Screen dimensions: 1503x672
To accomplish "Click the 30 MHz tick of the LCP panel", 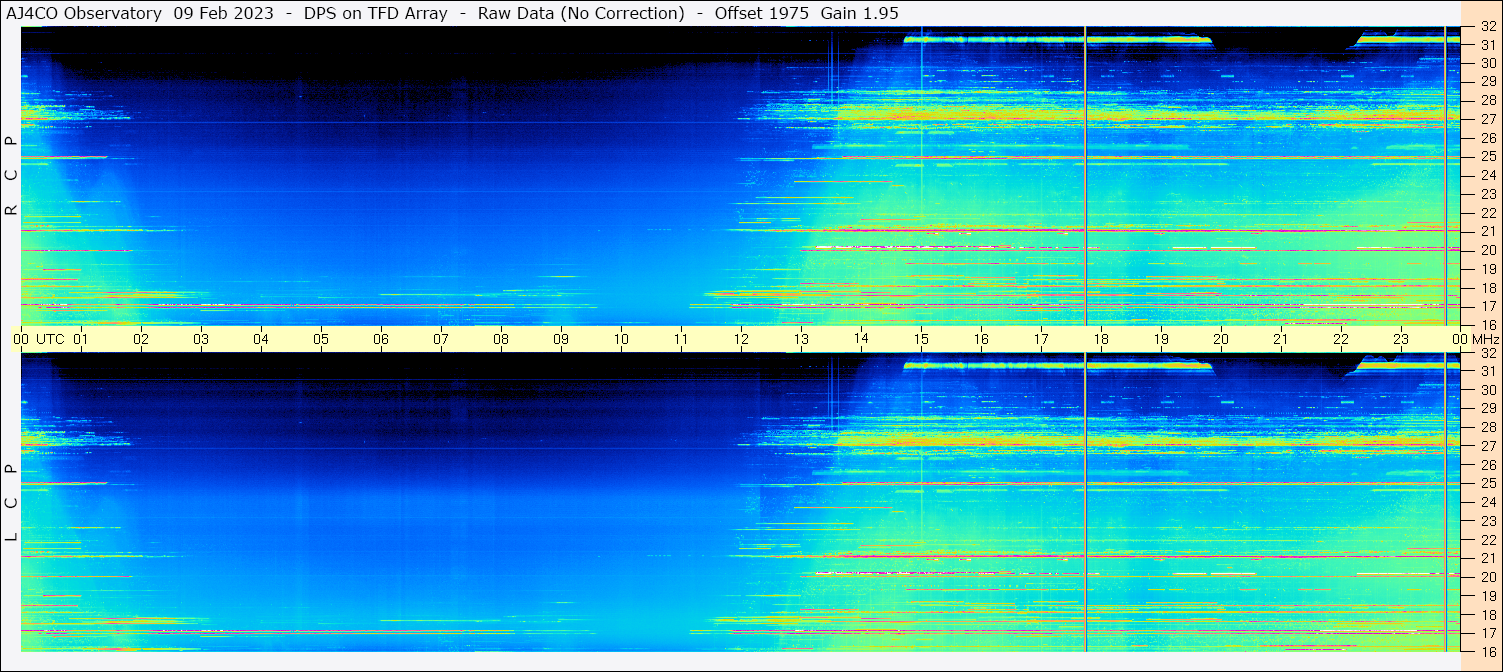I will 1487,390.
